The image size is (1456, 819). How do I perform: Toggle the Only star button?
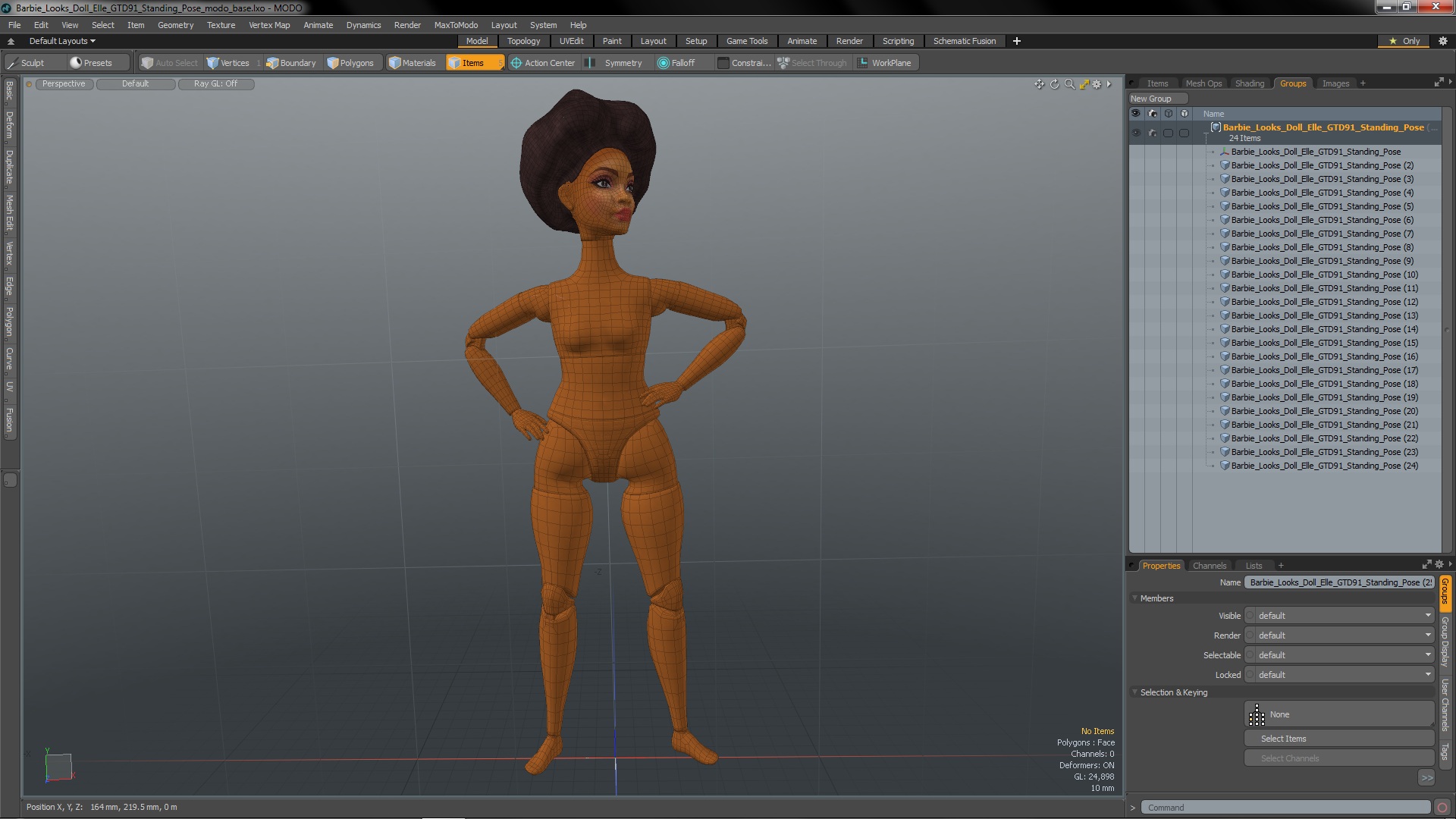pos(1404,41)
